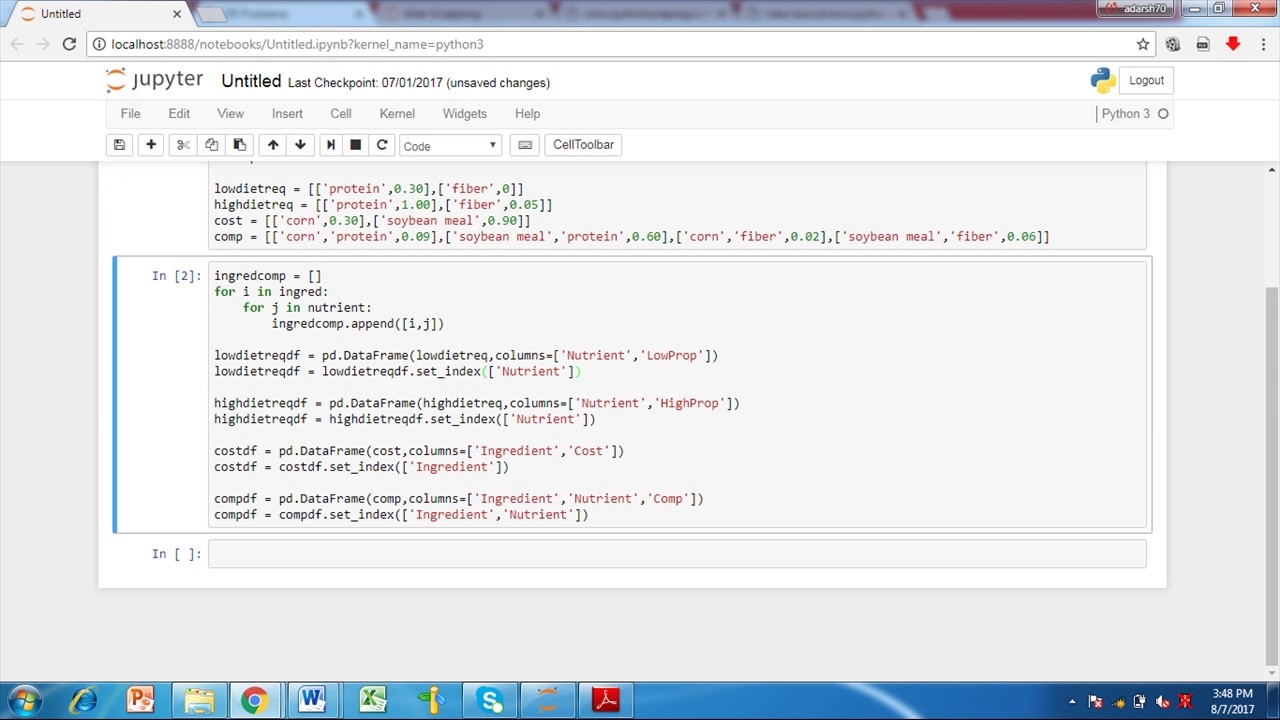Open Adobe Acrobat from taskbar
Image resolution: width=1280 pixels, height=720 pixels.
tap(606, 700)
